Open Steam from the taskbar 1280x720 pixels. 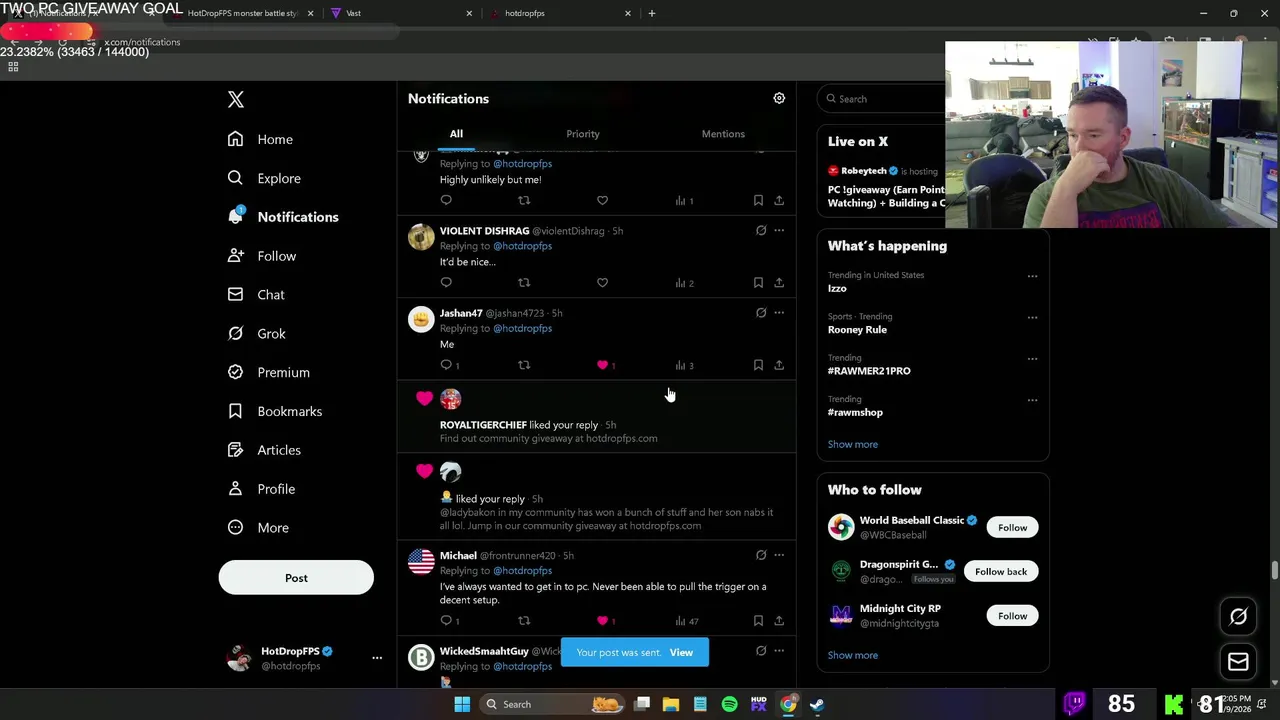click(817, 704)
